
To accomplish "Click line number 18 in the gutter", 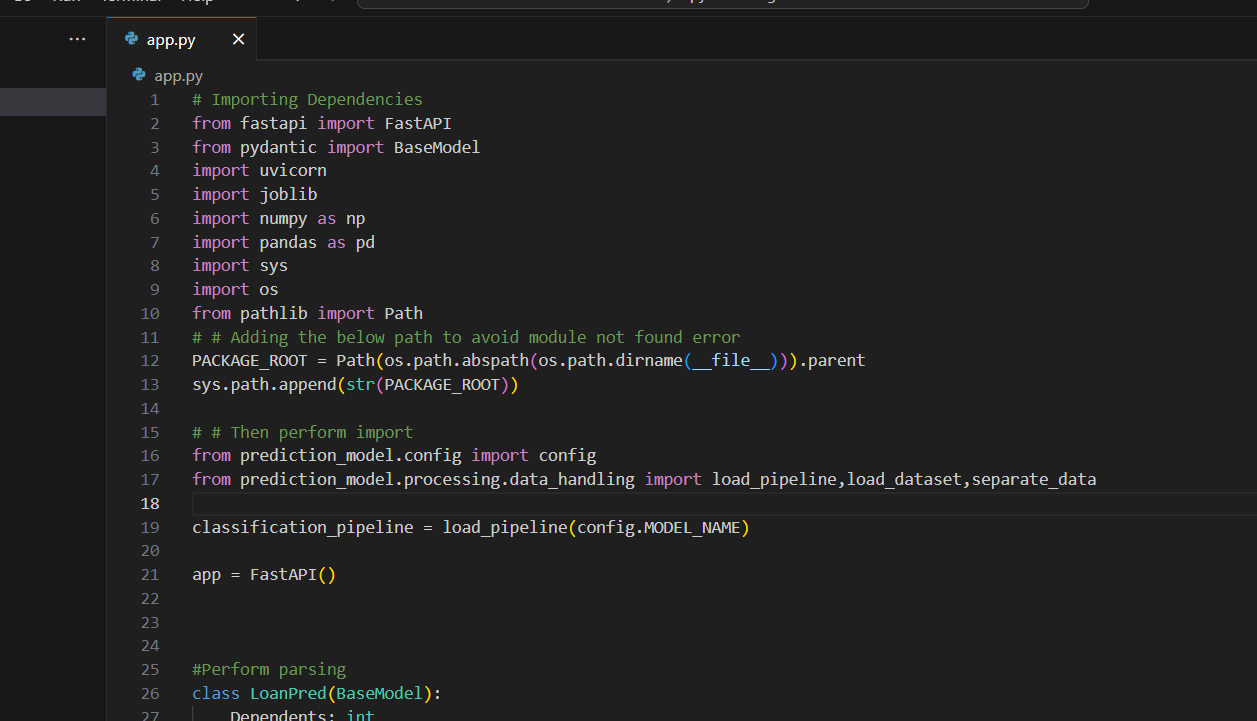I will (x=150, y=503).
